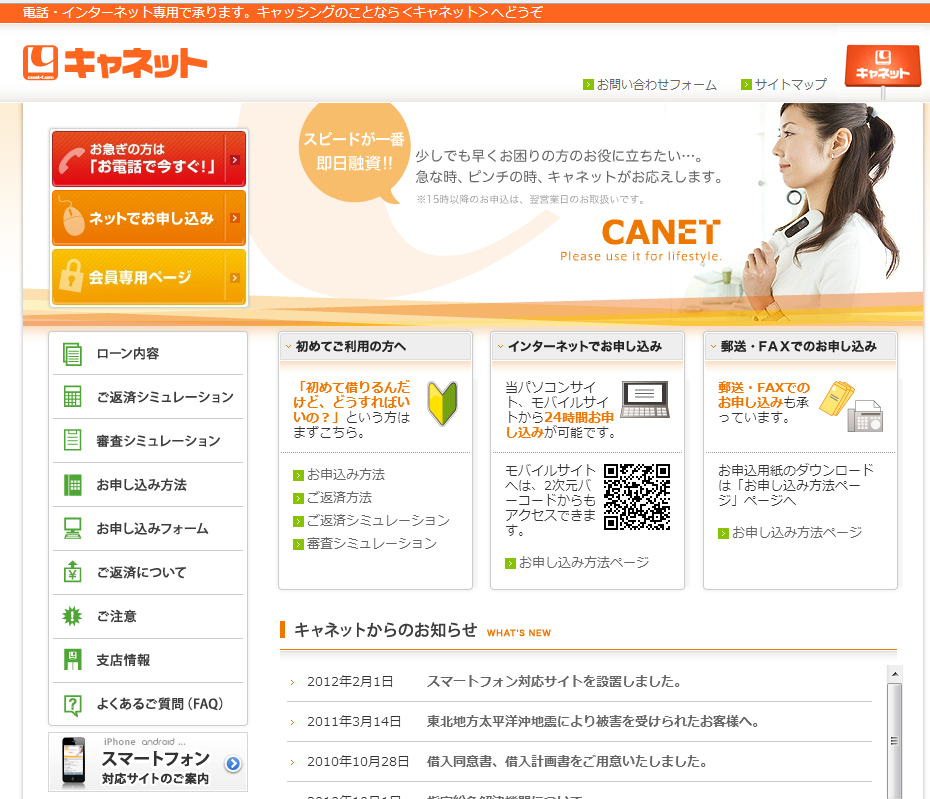Open お申し込み方法 sidebar menu item
This screenshot has height=799, width=930.
coord(148,485)
